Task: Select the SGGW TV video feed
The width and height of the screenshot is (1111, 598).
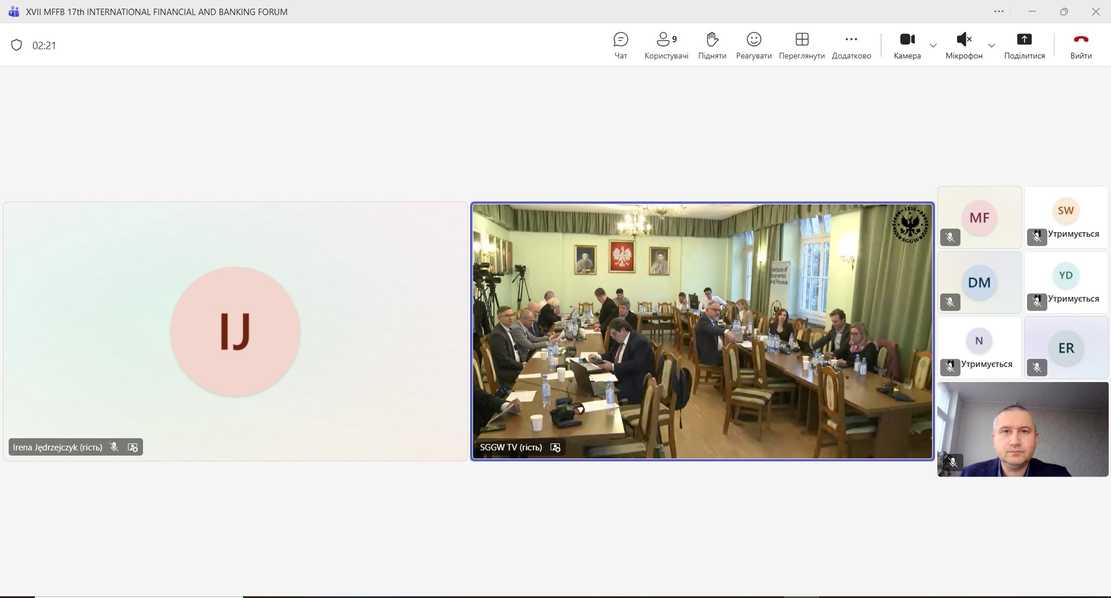Action: click(702, 330)
